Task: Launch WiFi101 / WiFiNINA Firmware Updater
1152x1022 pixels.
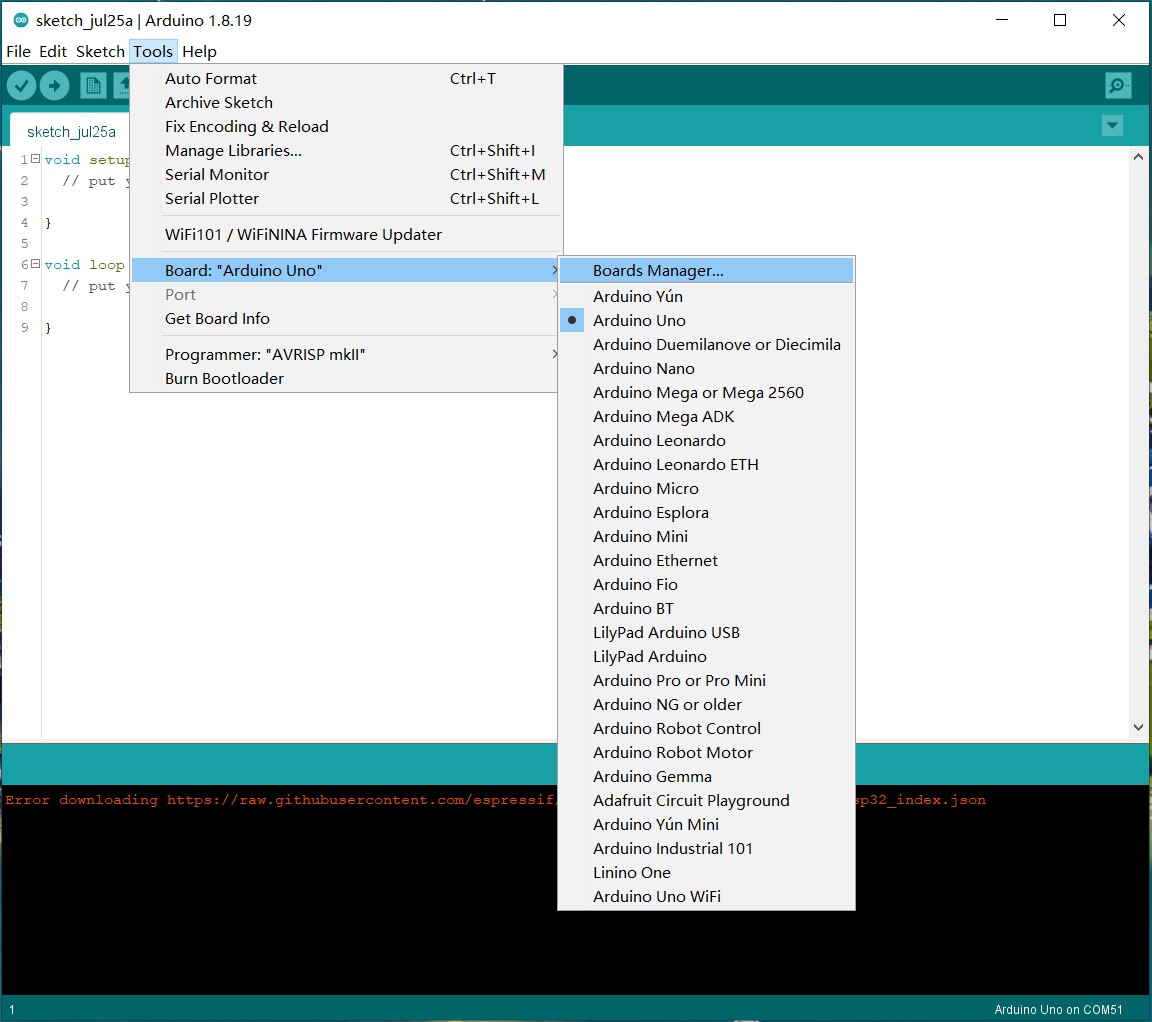Action: 347,234
